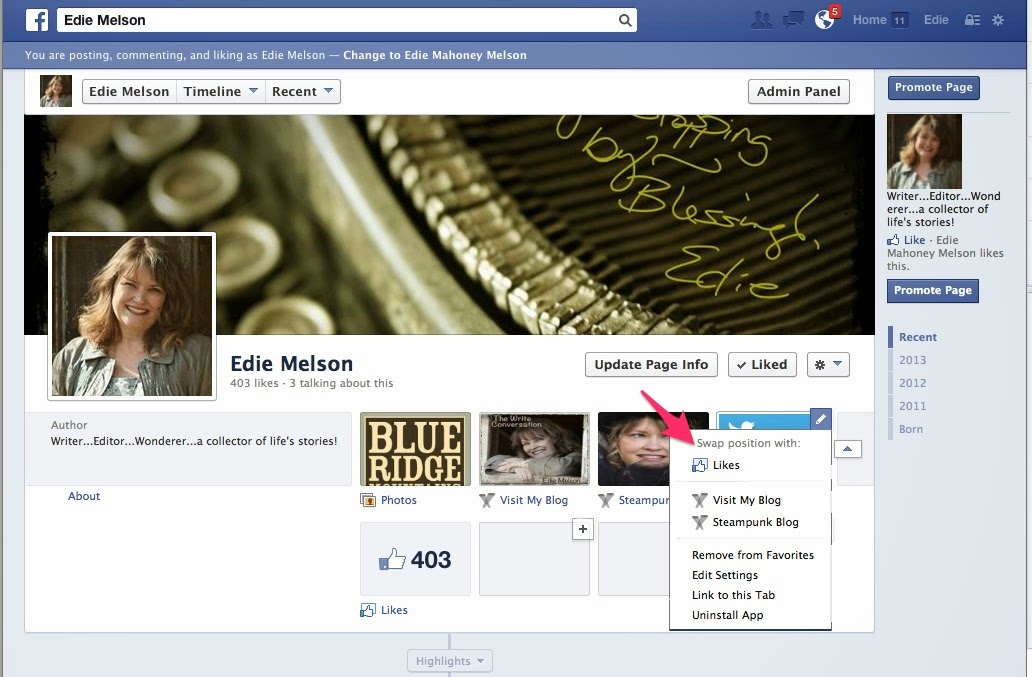The width and height of the screenshot is (1032, 677).
Task: Click the Visit My Blog link under thumbnail
Action: 534,500
